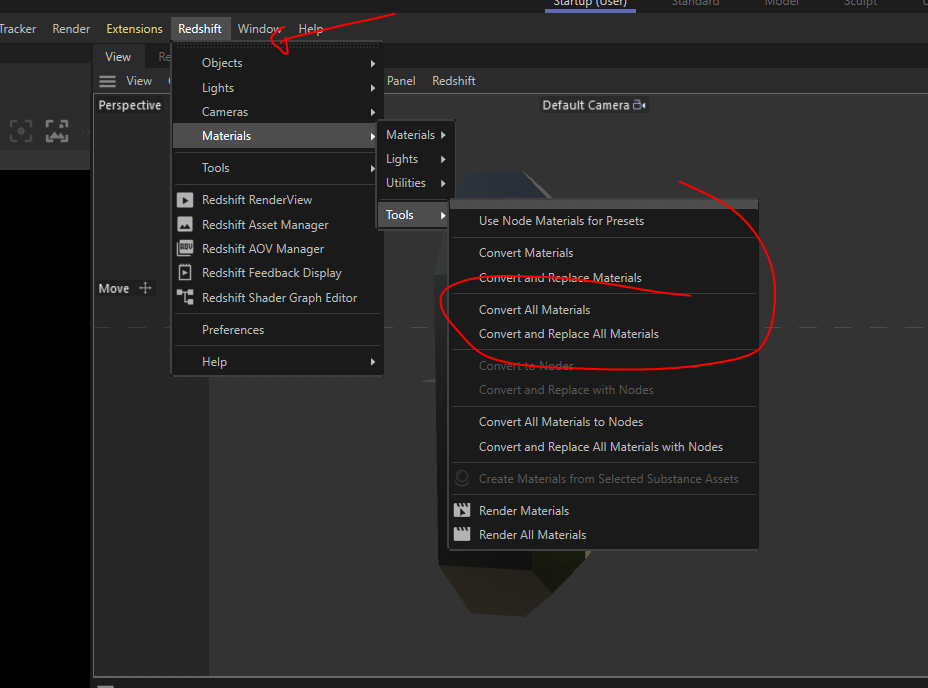Click the Move tool label
The height and width of the screenshot is (688, 928).
[x=114, y=289]
